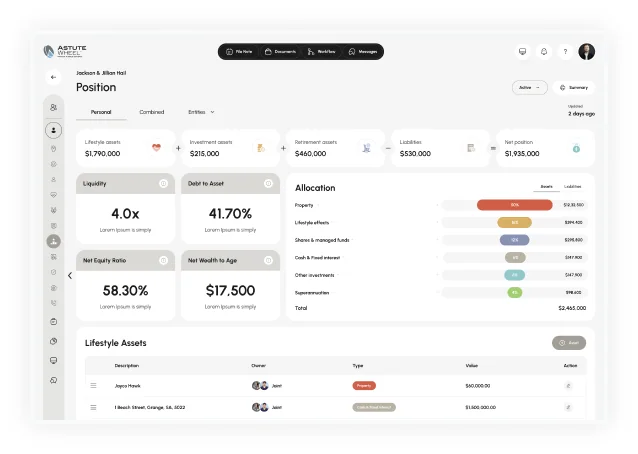Click the yellow Lifestyle effects allocation bar
Image resolution: width=638 pixels, height=454 pixels.
pyautogui.click(x=514, y=222)
